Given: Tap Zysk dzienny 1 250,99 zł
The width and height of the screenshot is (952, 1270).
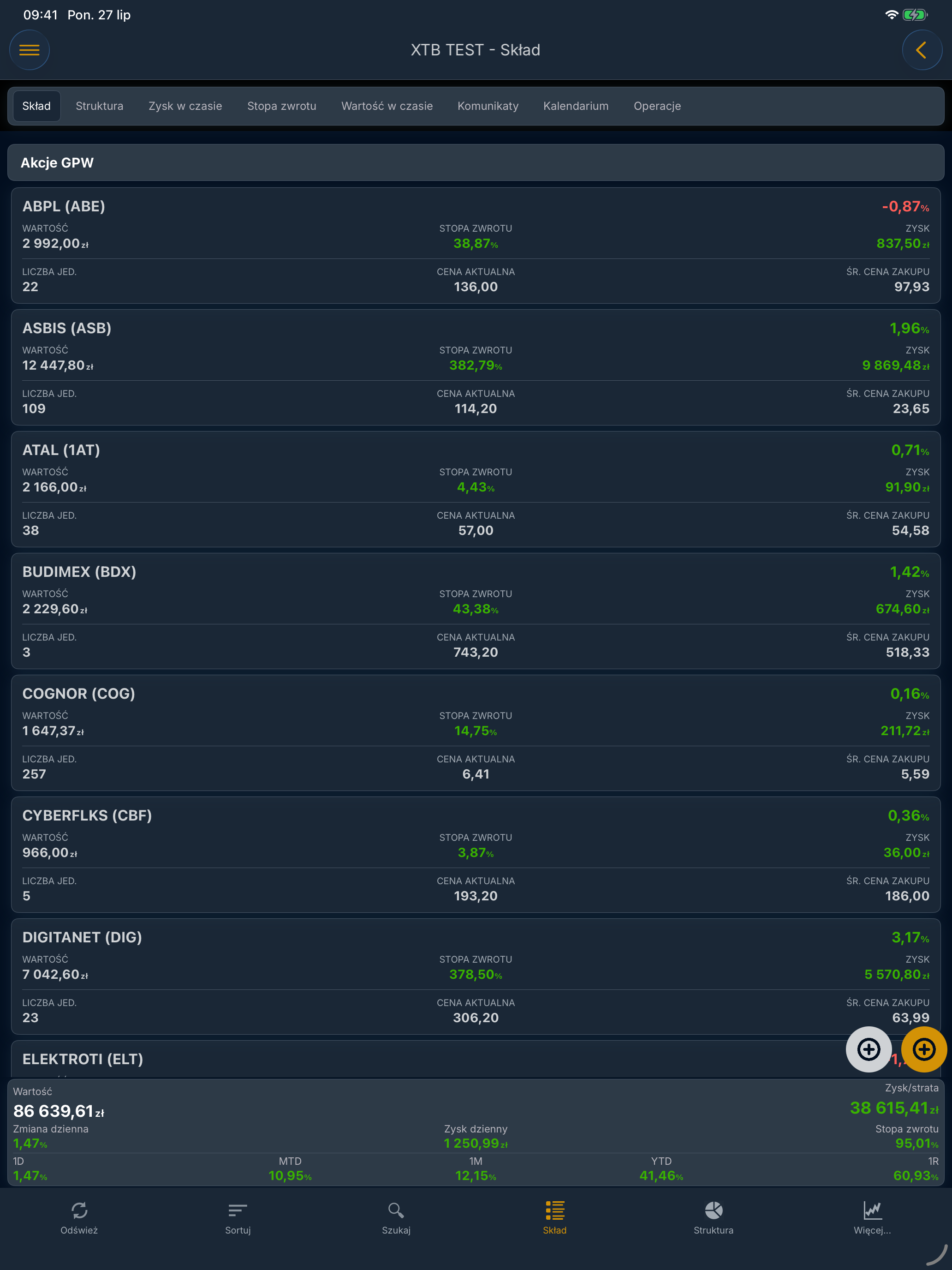Looking at the screenshot, I should tap(476, 1143).
